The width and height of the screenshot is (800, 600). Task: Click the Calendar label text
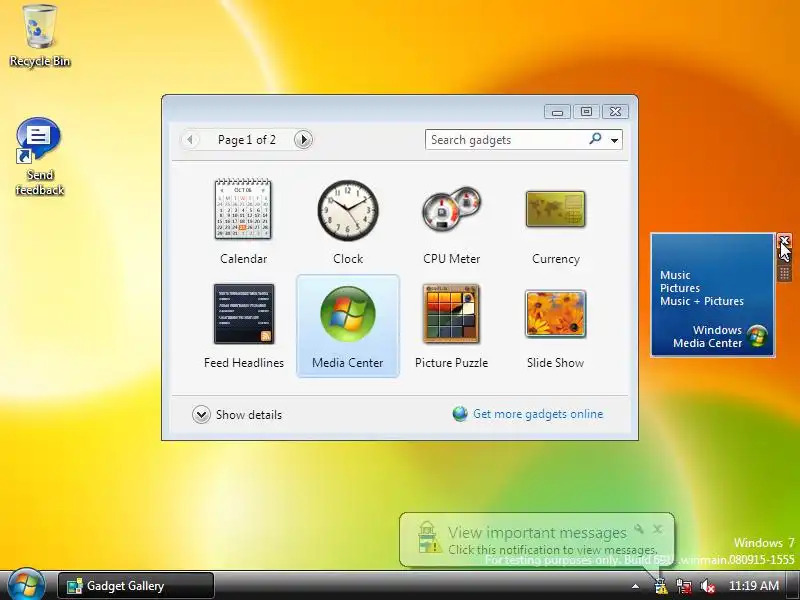coord(243,259)
